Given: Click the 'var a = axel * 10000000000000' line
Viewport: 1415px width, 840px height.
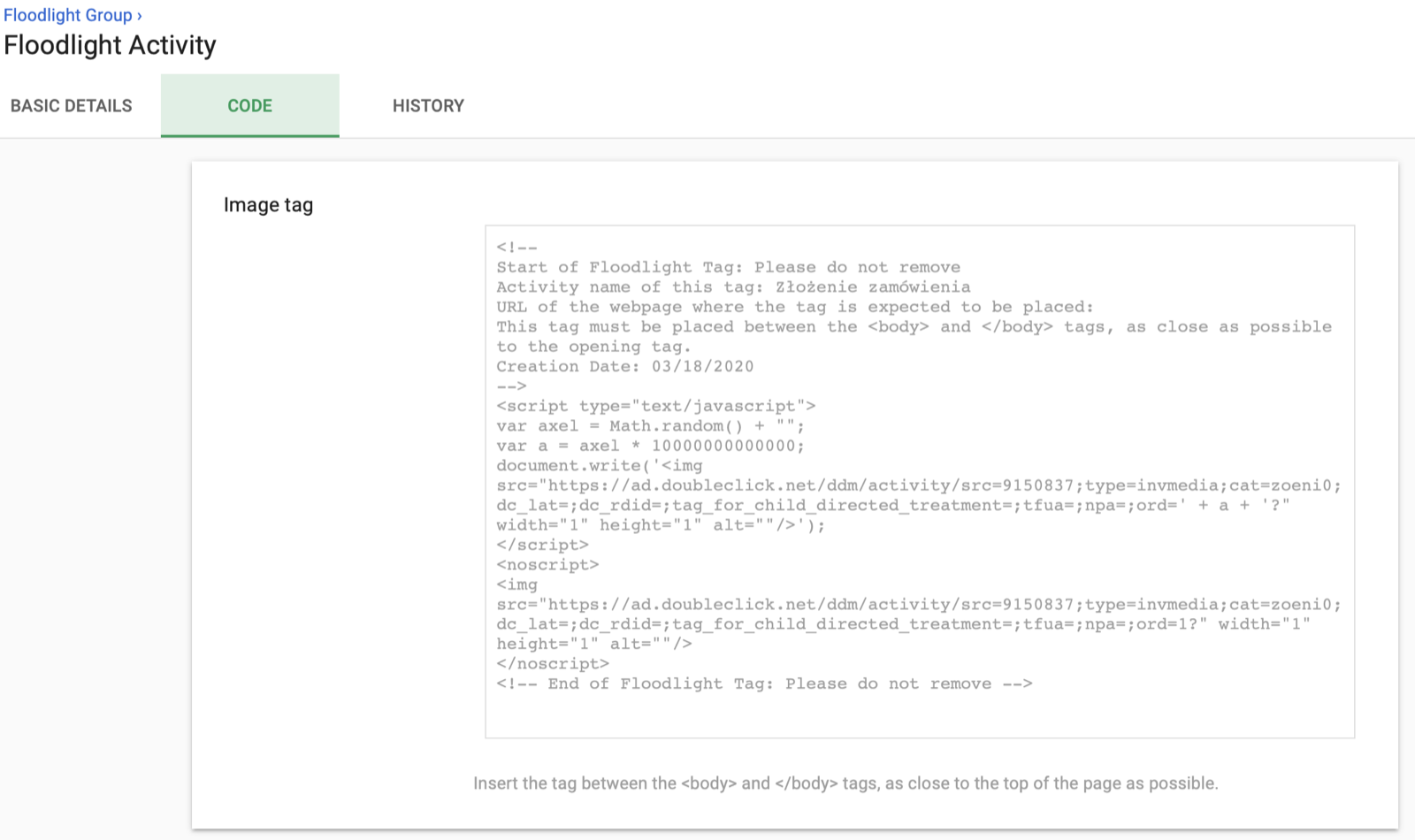Looking at the screenshot, I should click(651, 446).
